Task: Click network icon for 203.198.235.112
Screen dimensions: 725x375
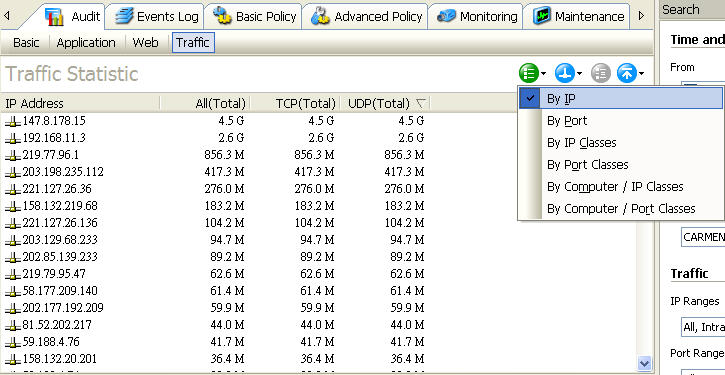Action: [x=13, y=173]
